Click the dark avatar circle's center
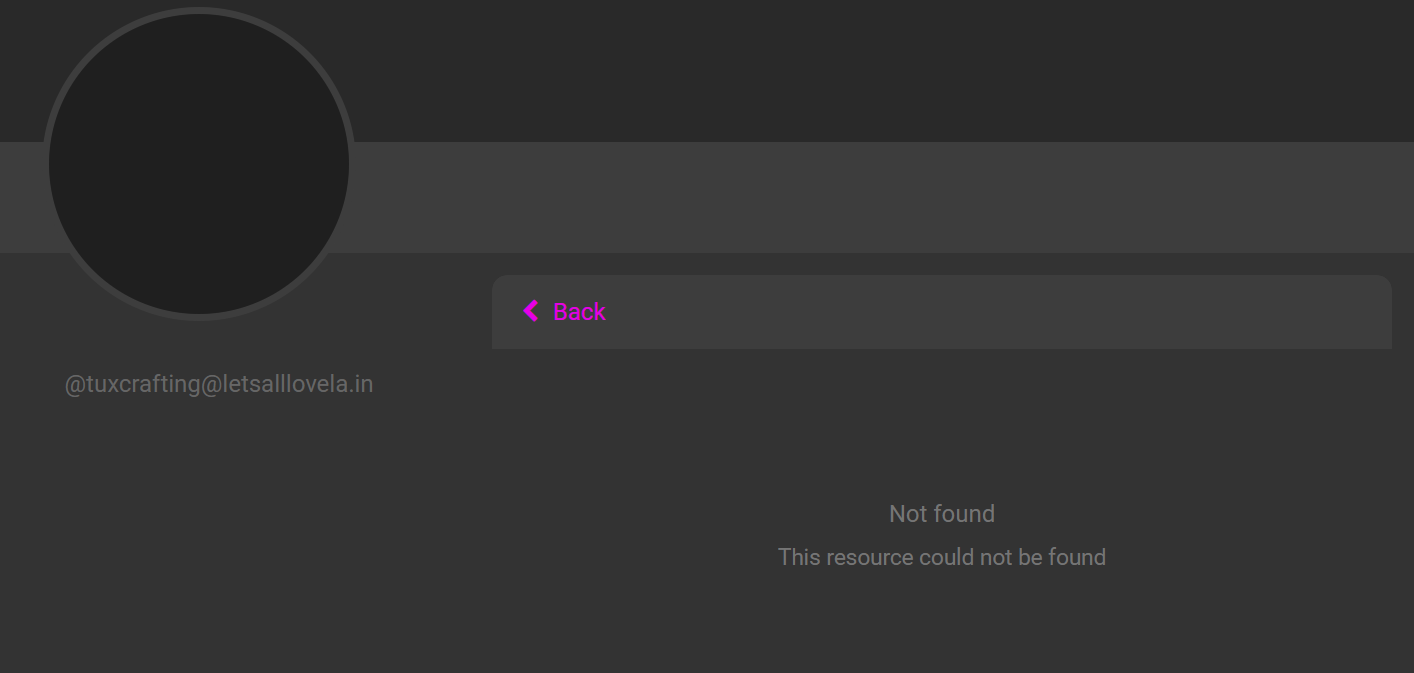The height and width of the screenshot is (673, 1414). [x=199, y=164]
